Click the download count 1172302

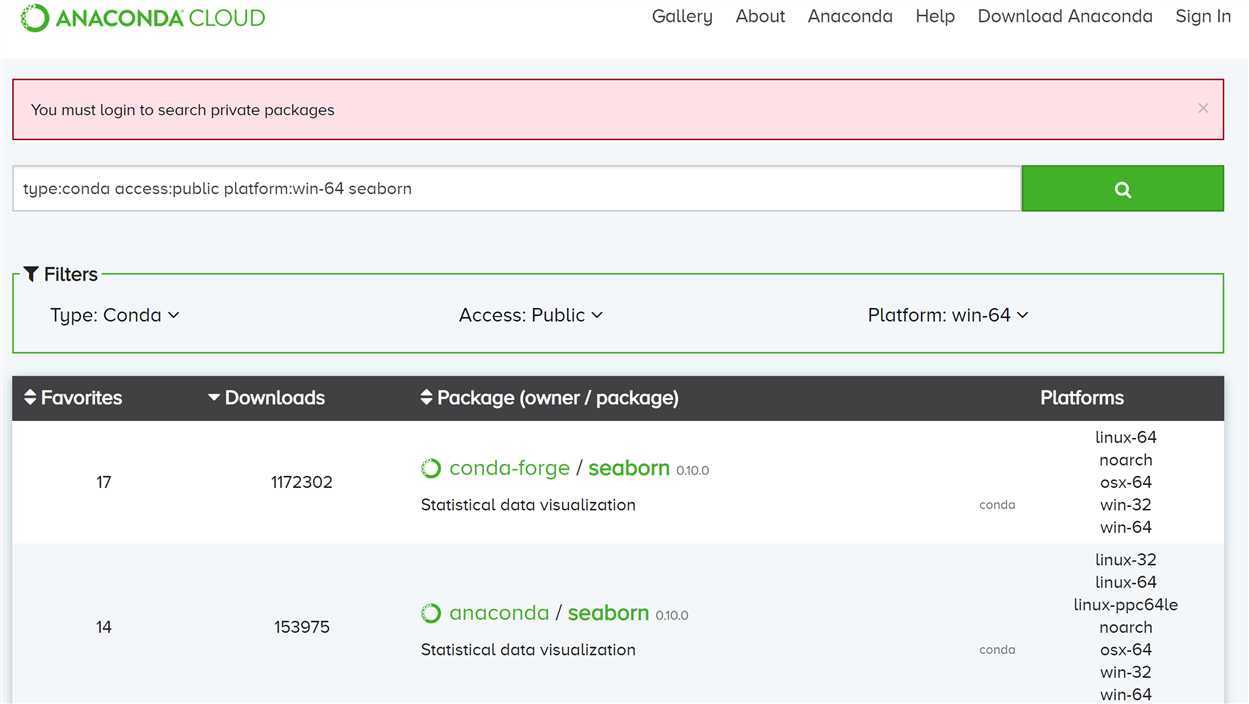[302, 482]
